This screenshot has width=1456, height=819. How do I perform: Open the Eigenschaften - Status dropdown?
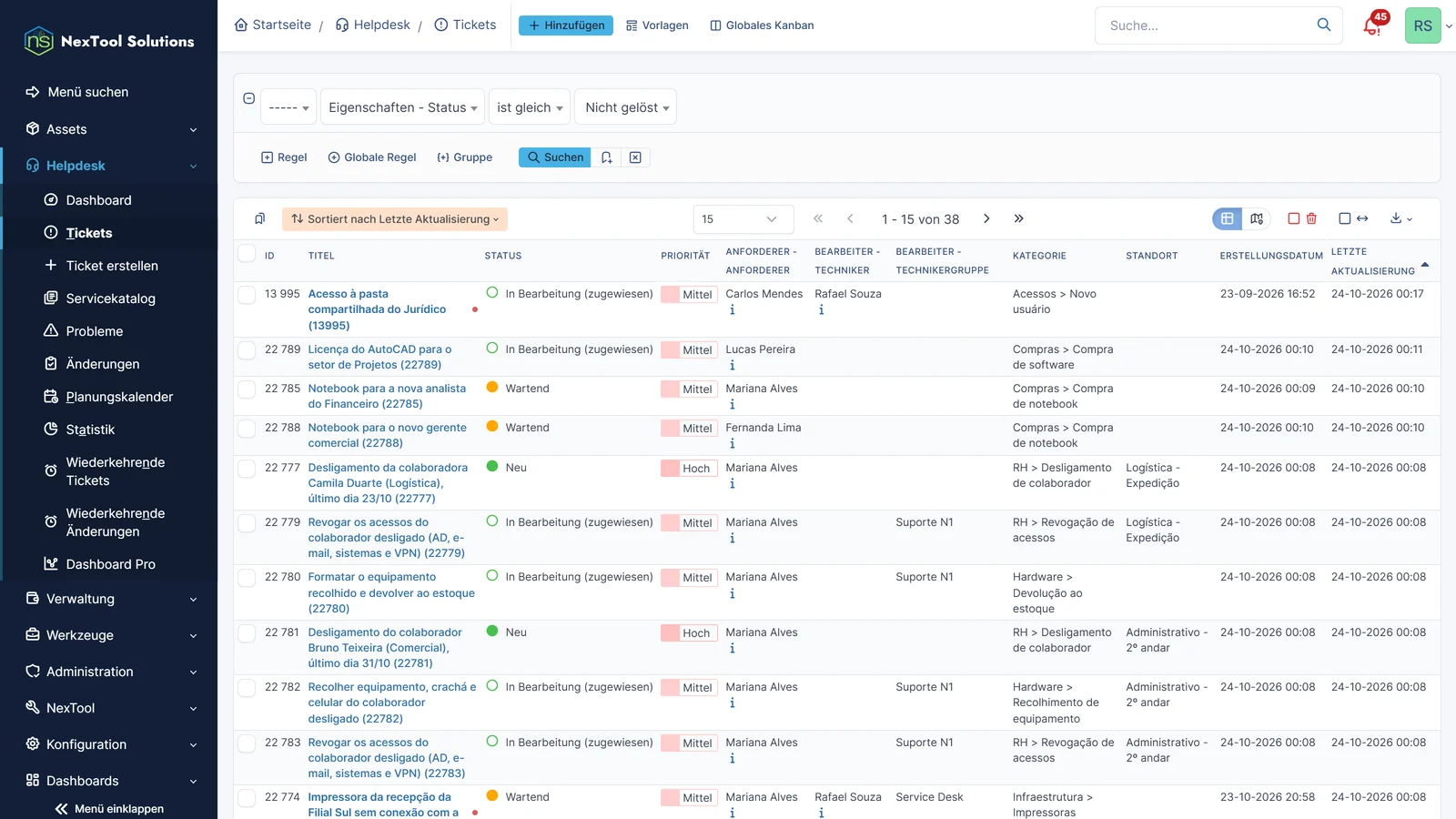[x=402, y=107]
